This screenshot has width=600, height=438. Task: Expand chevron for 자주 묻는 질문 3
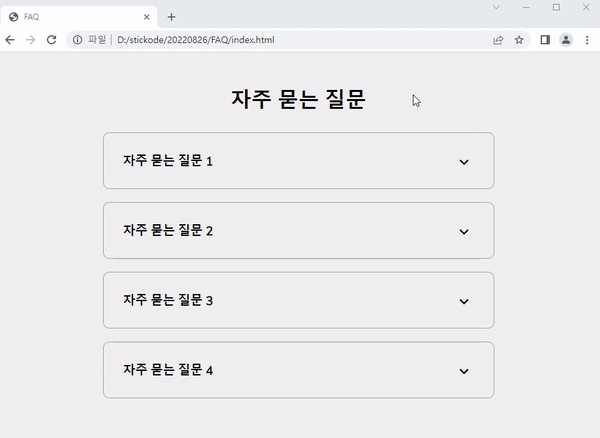(x=464, y=301)
